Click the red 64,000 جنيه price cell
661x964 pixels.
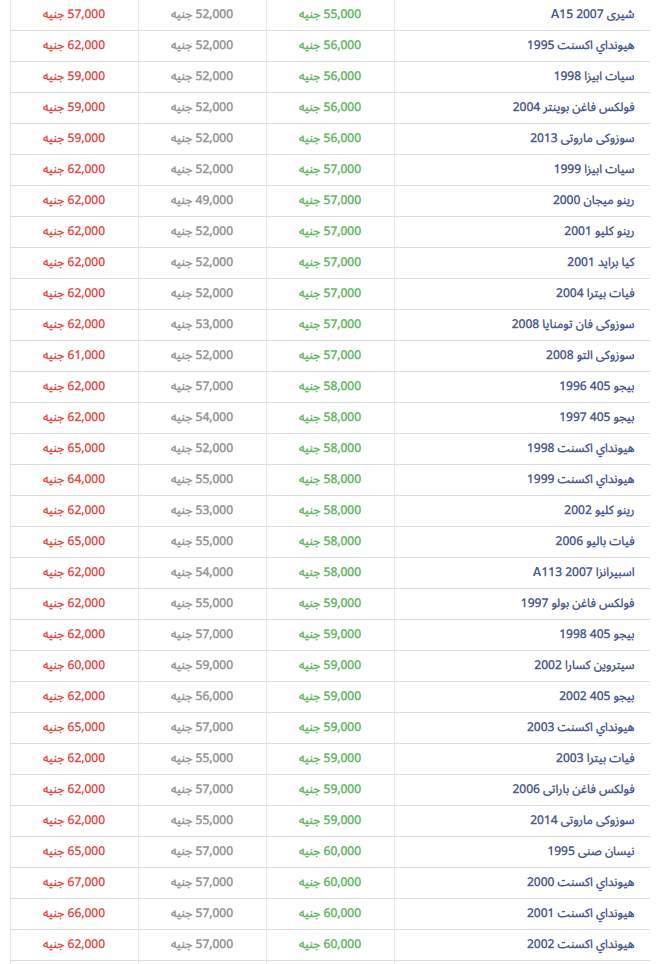pos(74,479)
